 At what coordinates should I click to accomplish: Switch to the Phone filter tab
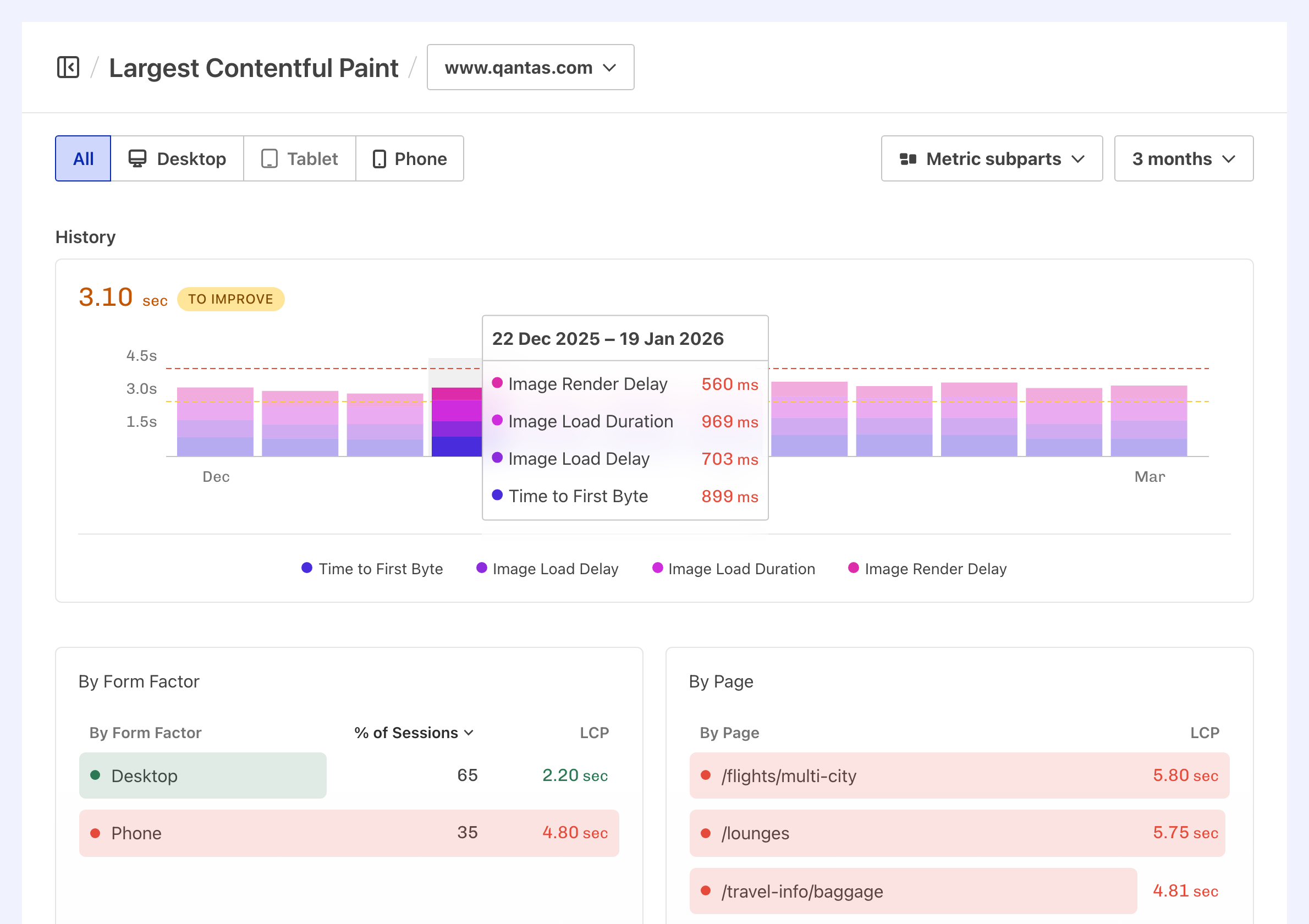[409, 158]
